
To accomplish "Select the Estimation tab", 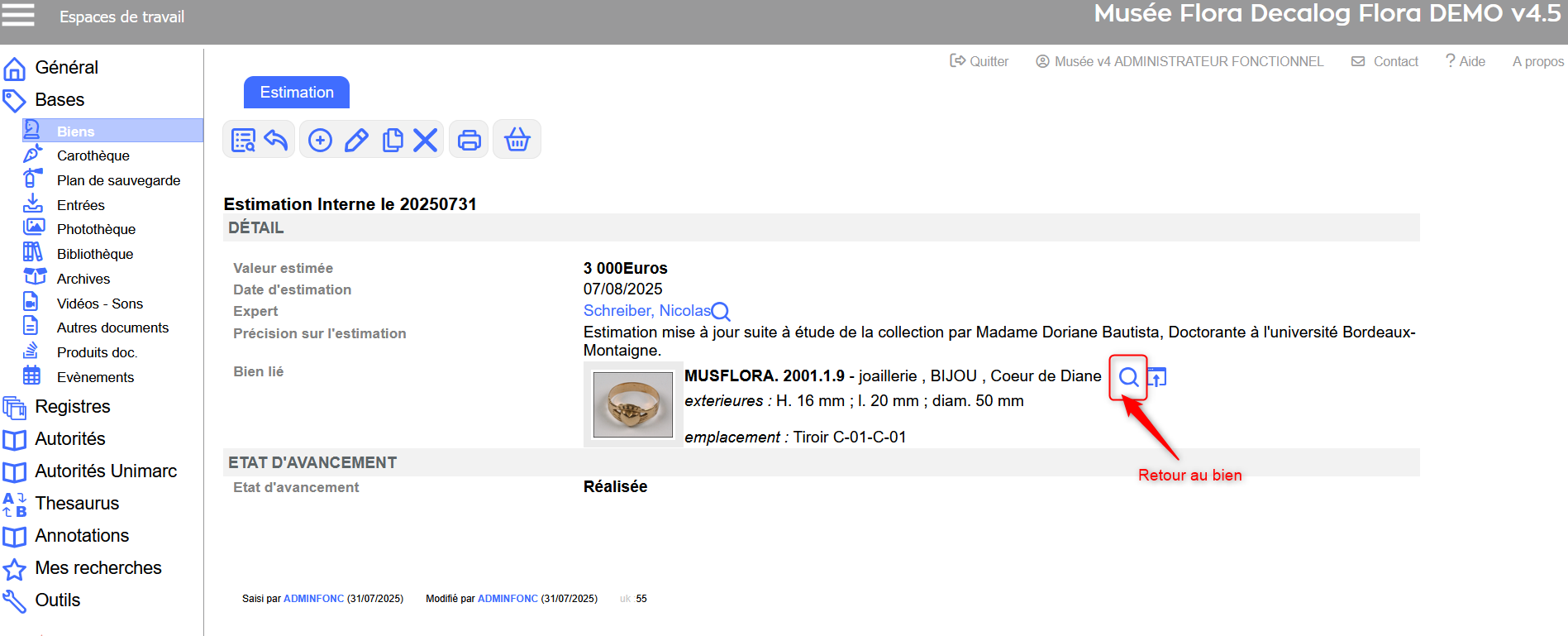I will coord(297,93).
